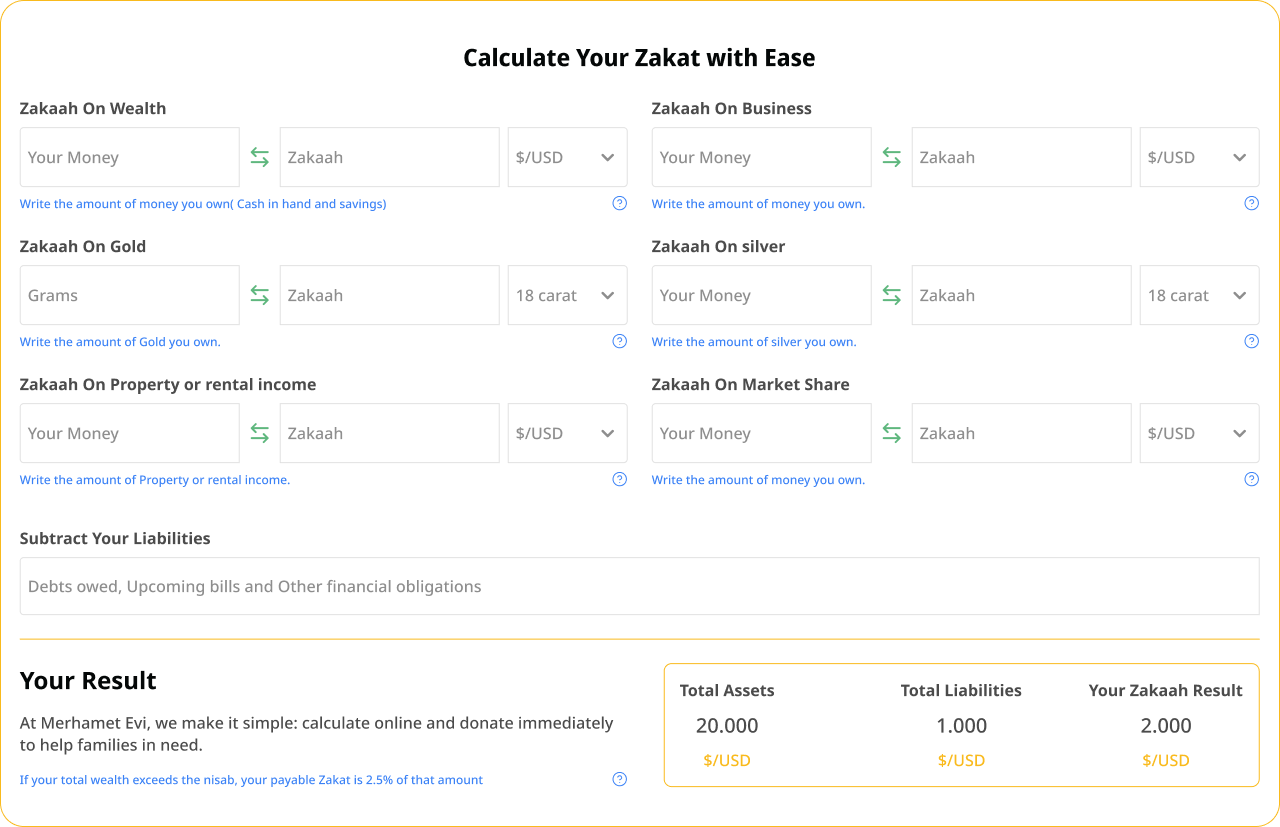Open the help icon for Zakaah On Gold

tap(620, 341)
